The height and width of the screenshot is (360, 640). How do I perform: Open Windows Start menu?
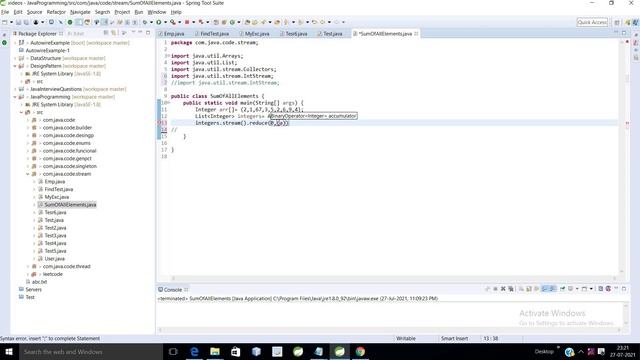pos(9,351)
